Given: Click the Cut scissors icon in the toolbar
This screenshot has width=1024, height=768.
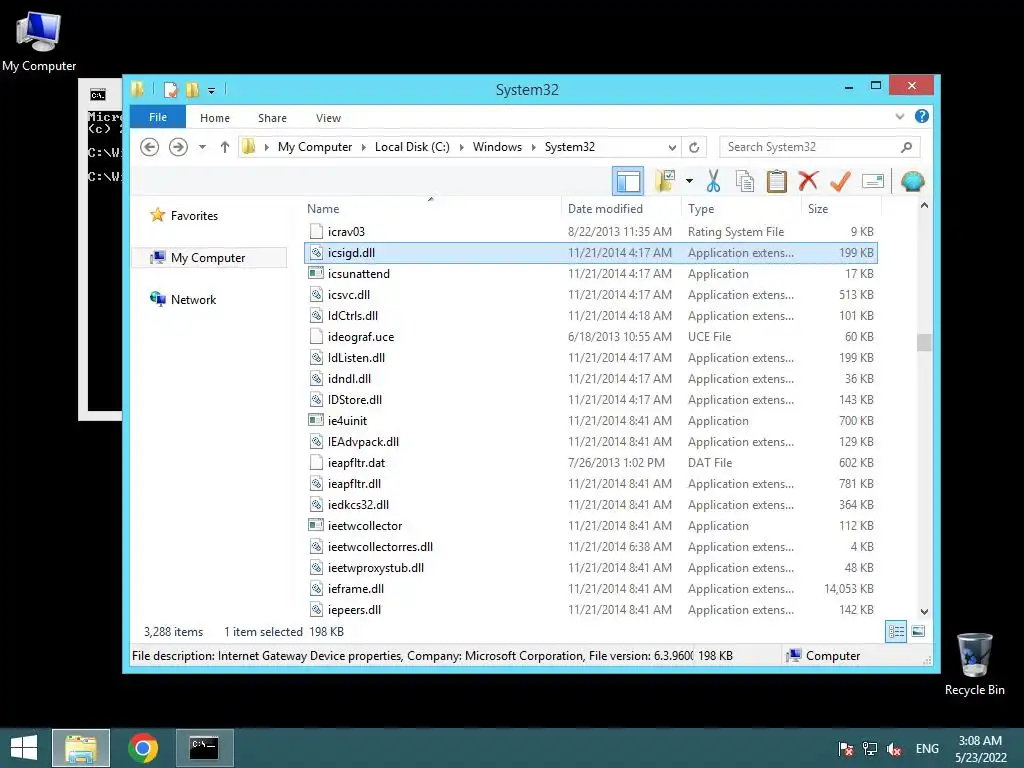Looking at the screenshot, I should point(713,181).
